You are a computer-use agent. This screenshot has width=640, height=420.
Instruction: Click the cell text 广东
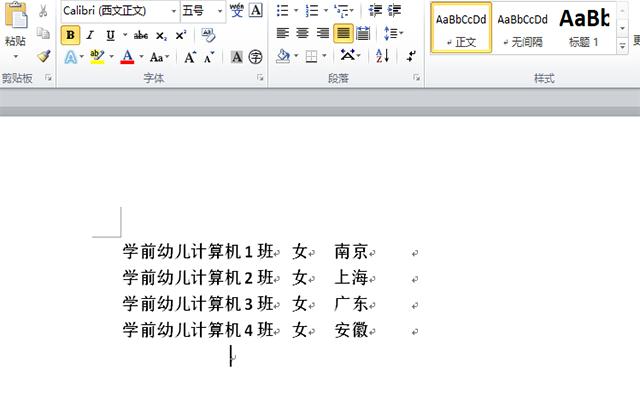(x=351, y=304)
